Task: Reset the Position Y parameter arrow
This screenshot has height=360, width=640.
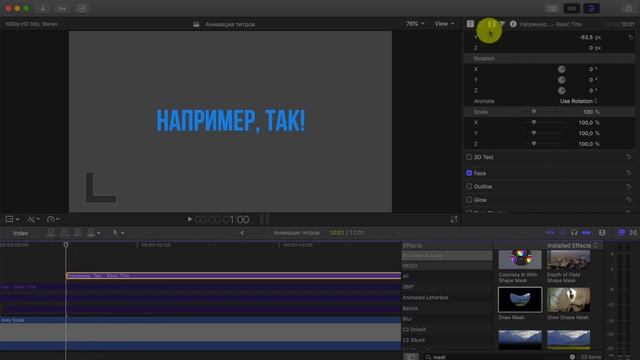Action: [631, 37]
